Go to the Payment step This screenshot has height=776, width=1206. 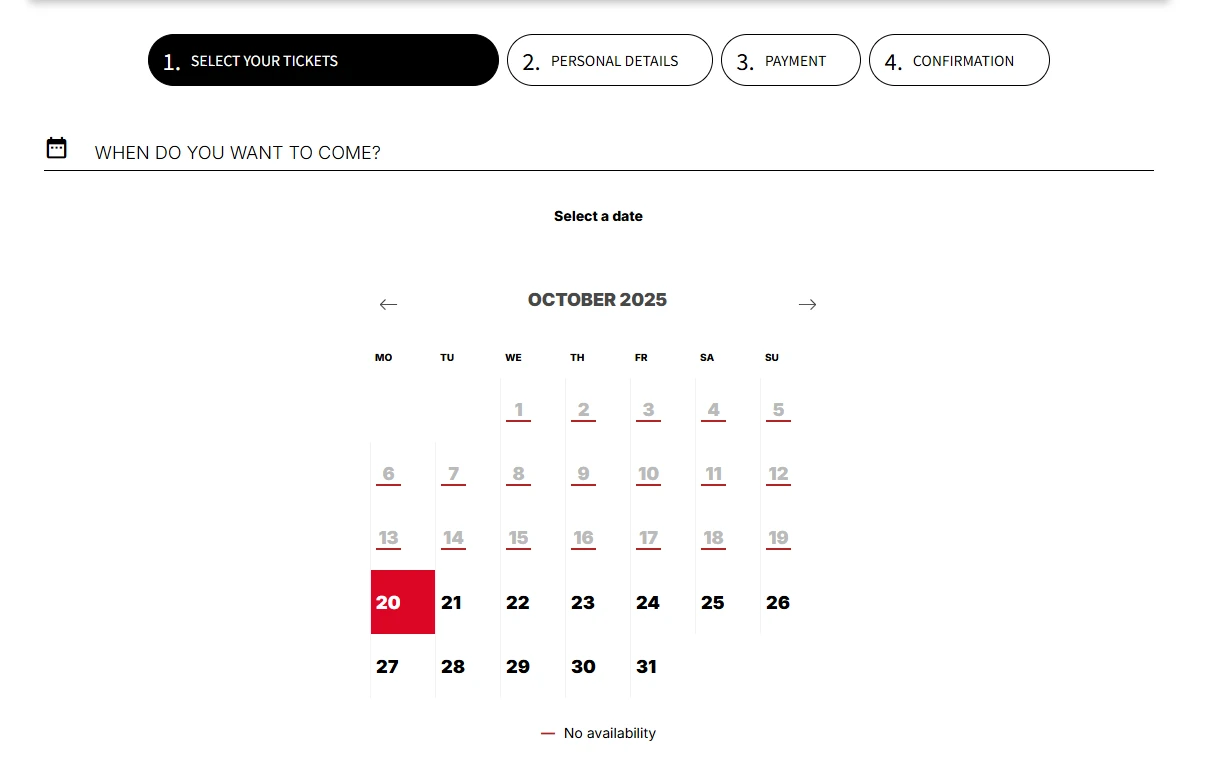790,61
